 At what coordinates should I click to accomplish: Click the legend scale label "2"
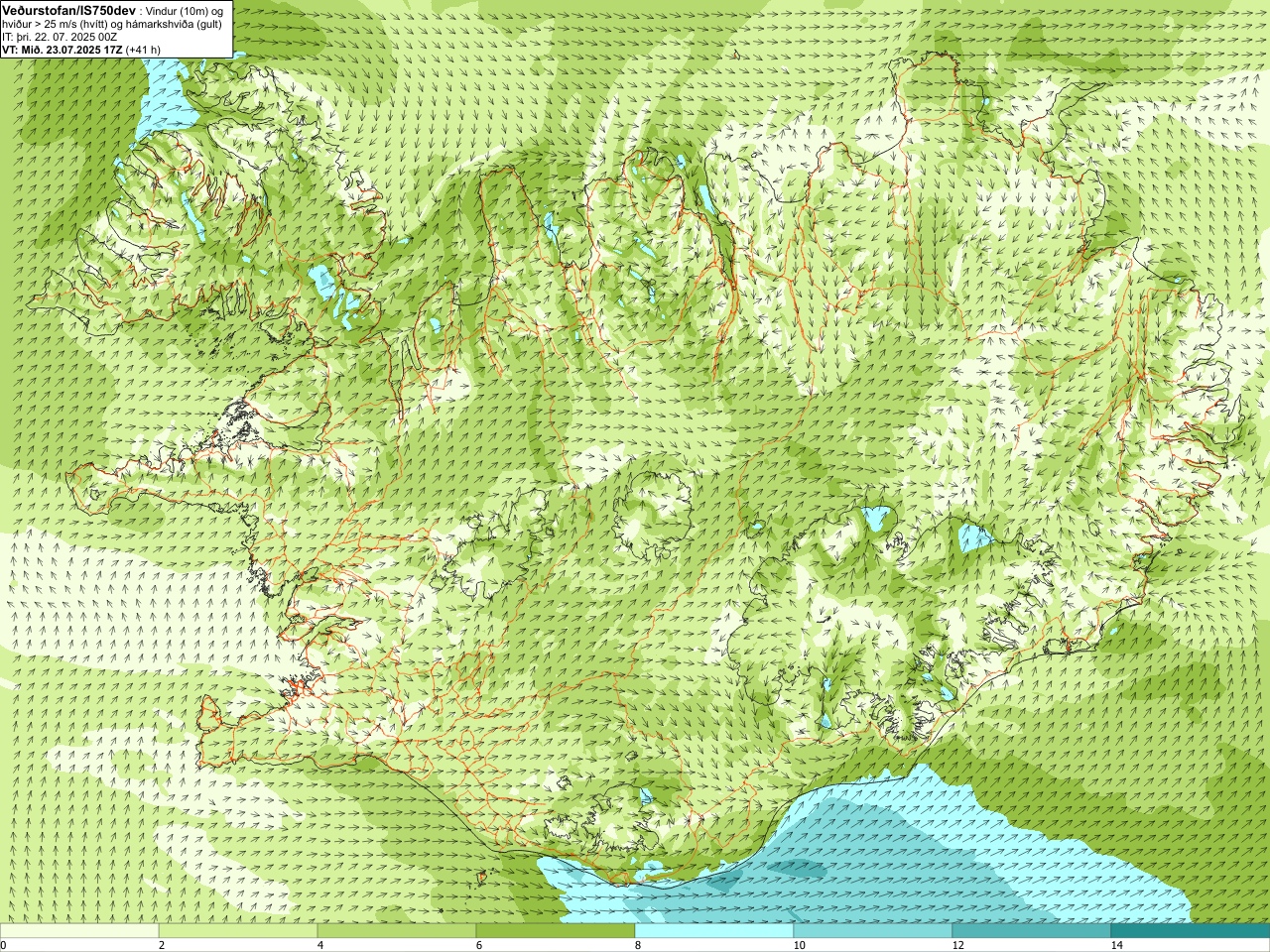162,945
